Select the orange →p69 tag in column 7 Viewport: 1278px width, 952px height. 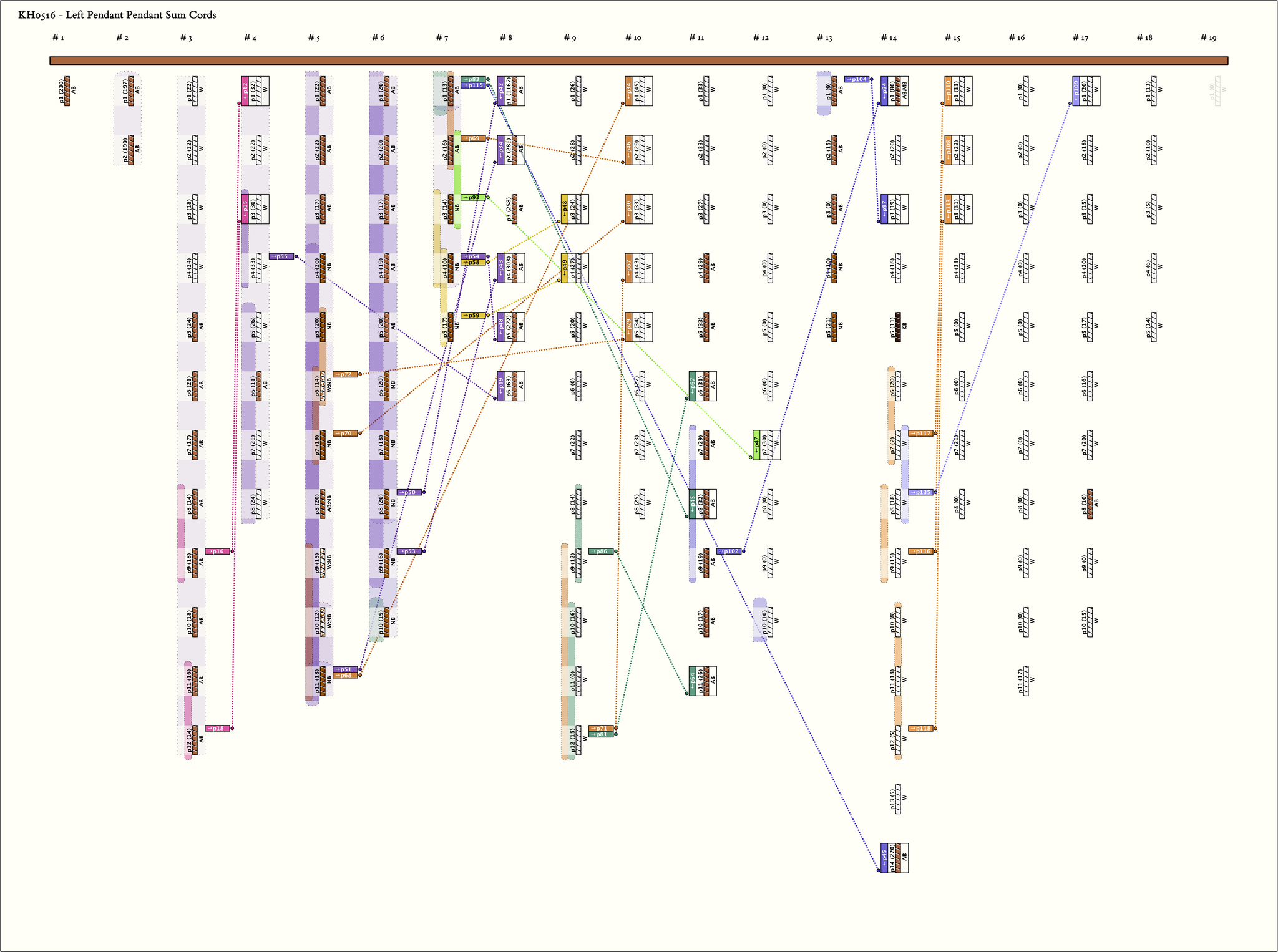pyautogui.click(x=473, y=138)
